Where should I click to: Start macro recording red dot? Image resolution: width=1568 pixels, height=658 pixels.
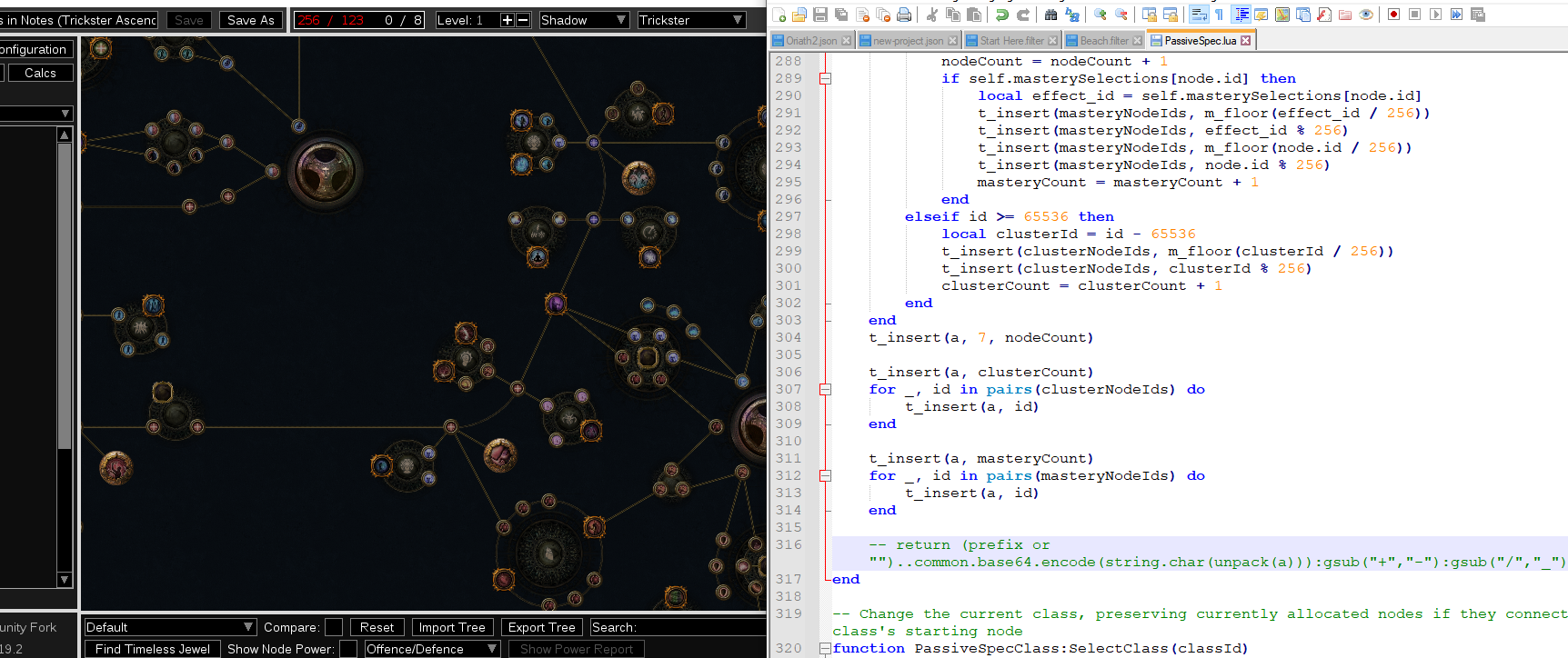click(x=1393, y=15)
